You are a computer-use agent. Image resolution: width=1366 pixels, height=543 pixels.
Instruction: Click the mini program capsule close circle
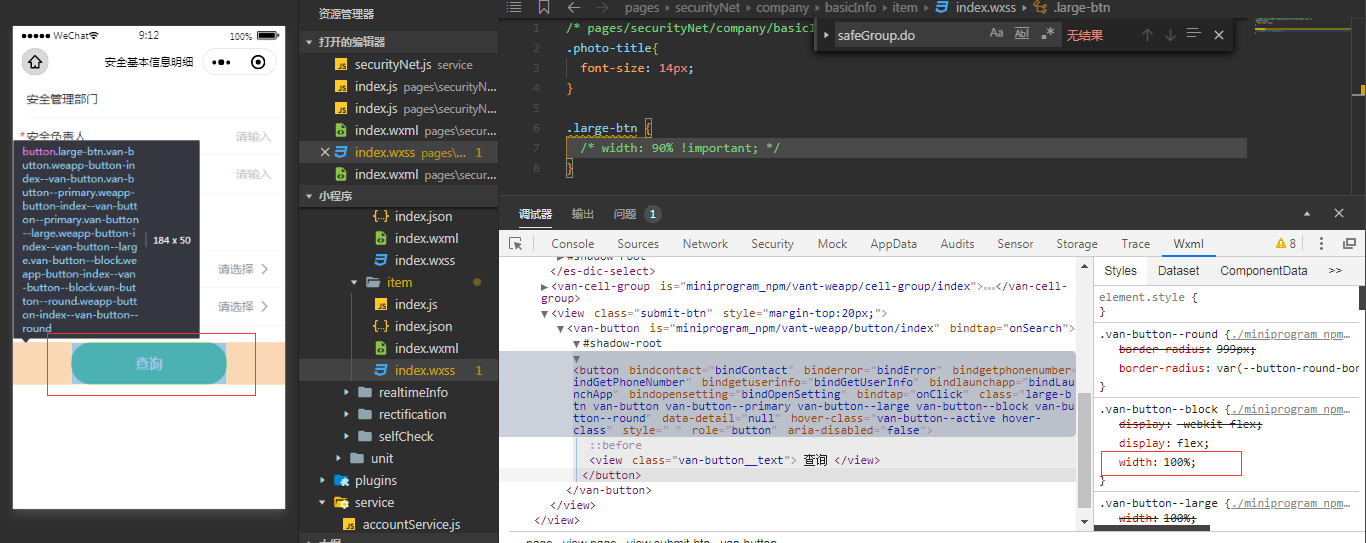258,62
